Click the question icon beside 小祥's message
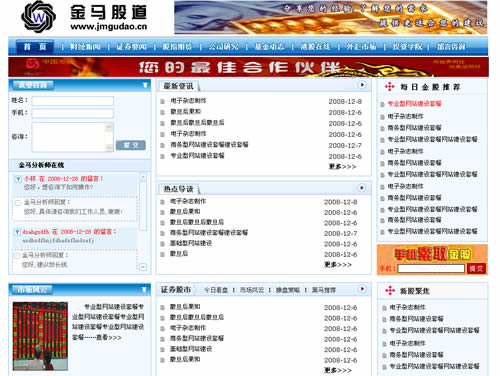500x376 pixels. [18, 179]
